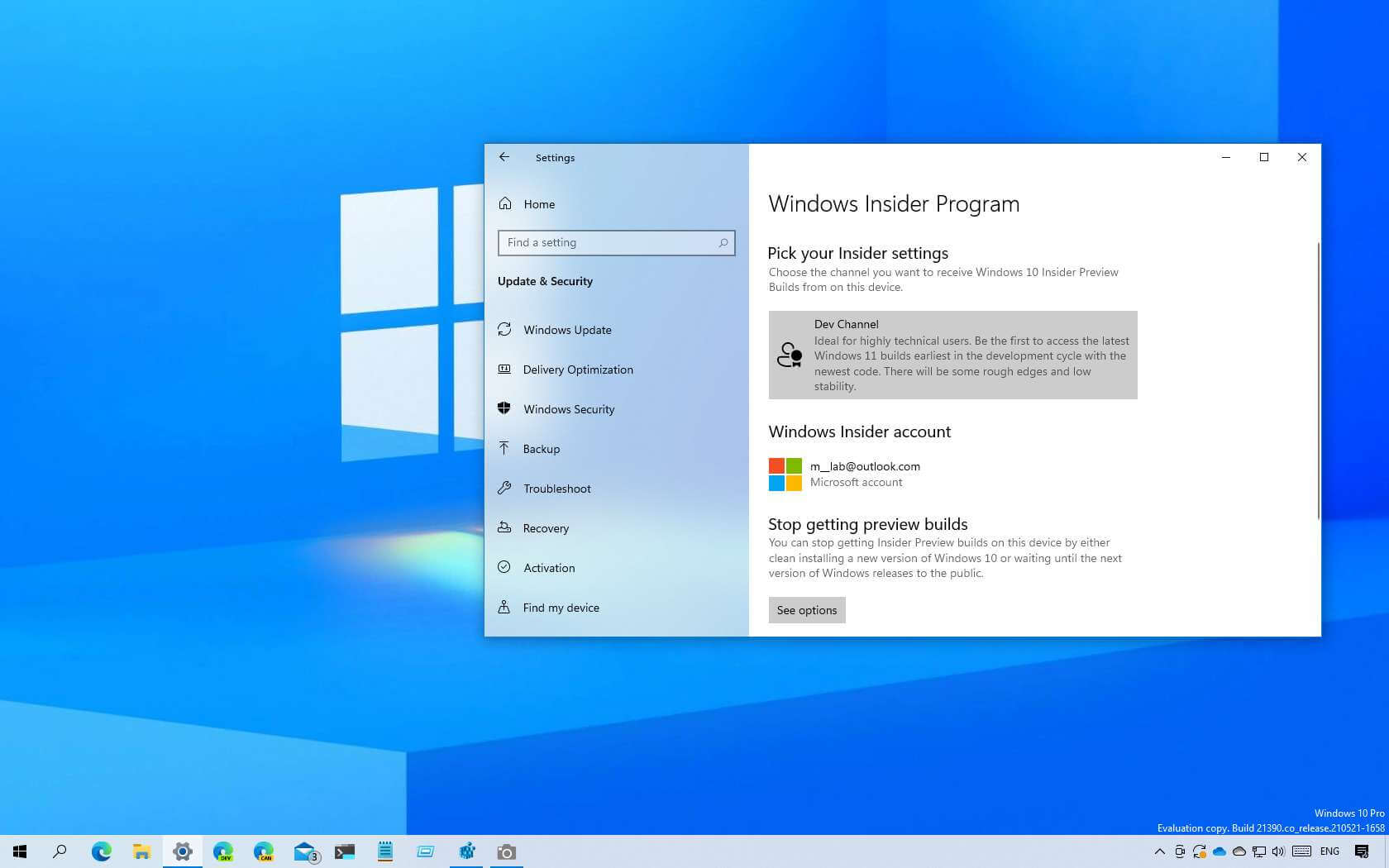Select Delivery Optimization in sidebar
The height and width of the screenshot is (868, 1389).
point(577,370)
